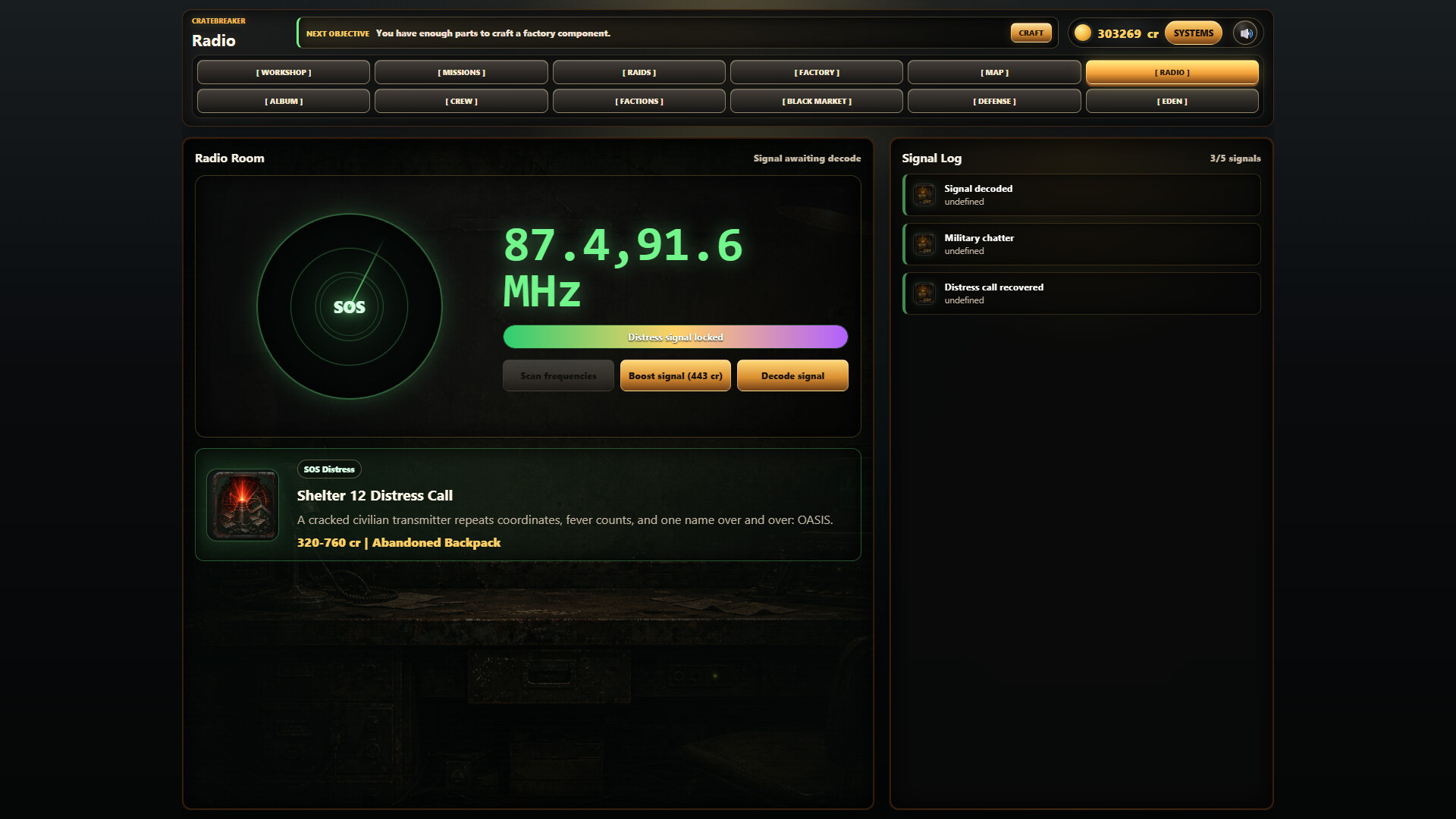Click the Radio Room panel heading
This screenshot has width=1456, height=819.
tap(230, 158)
